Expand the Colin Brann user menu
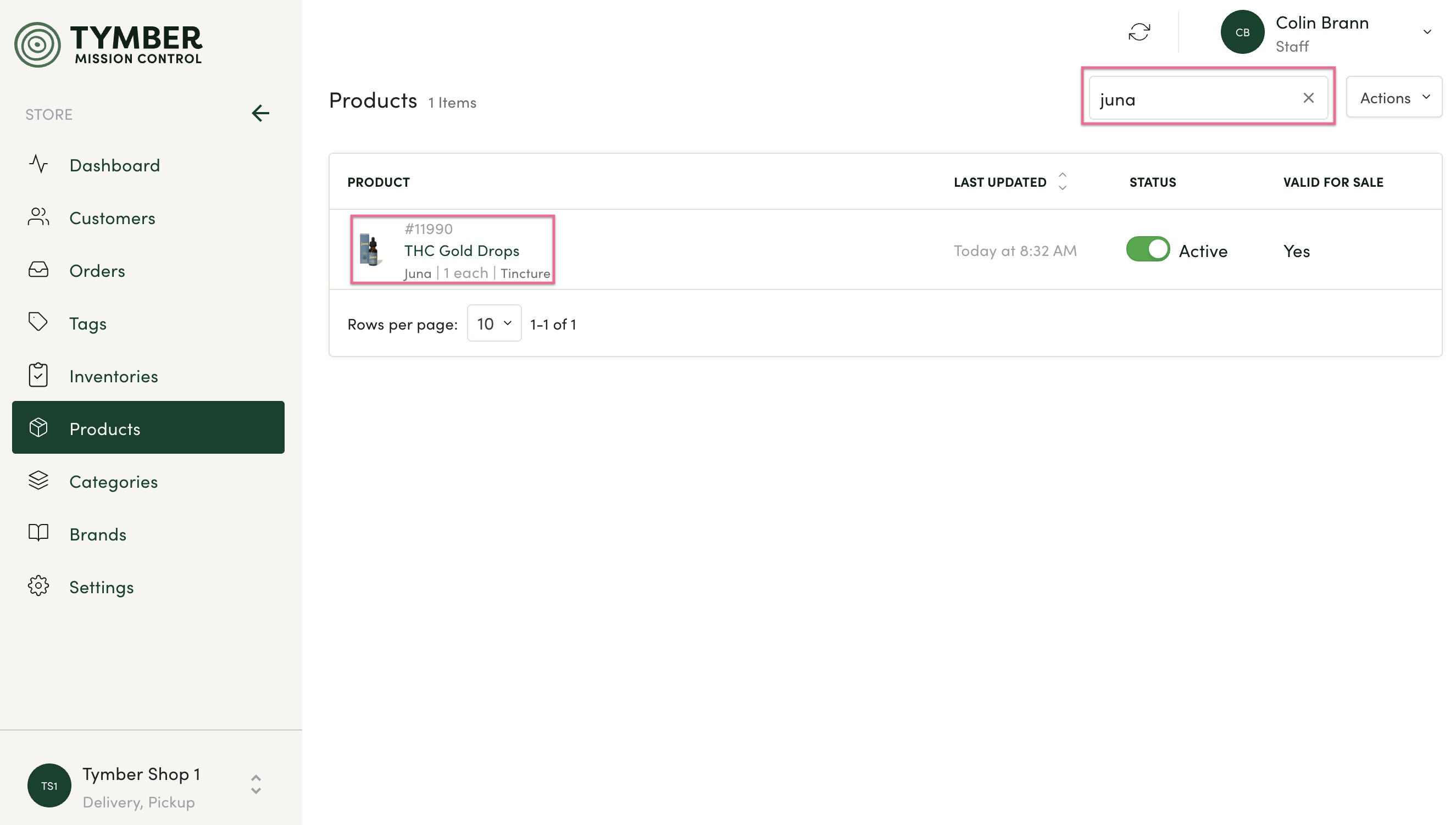 tap(1427, 32)
